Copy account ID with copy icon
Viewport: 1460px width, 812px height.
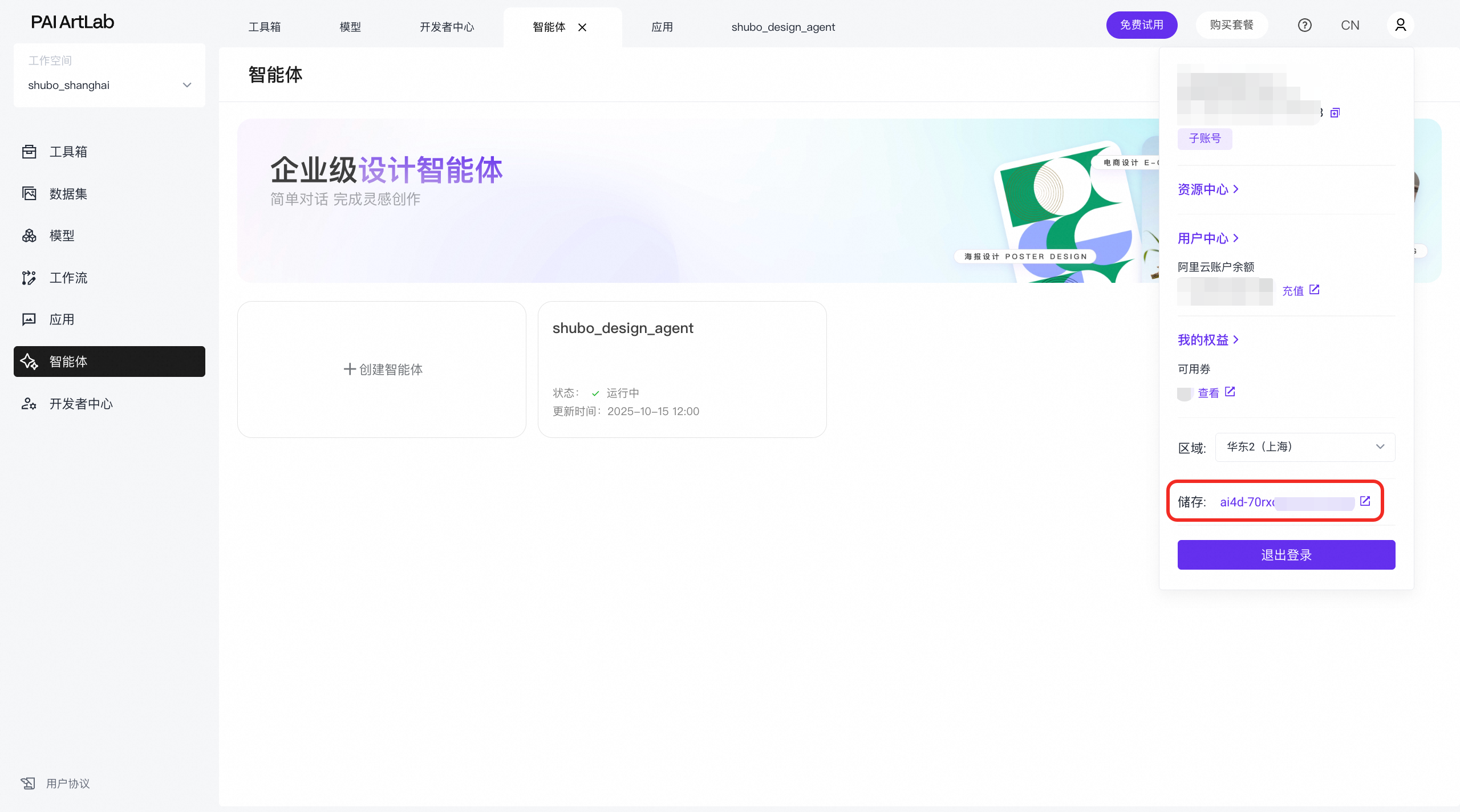point(1335,113)
